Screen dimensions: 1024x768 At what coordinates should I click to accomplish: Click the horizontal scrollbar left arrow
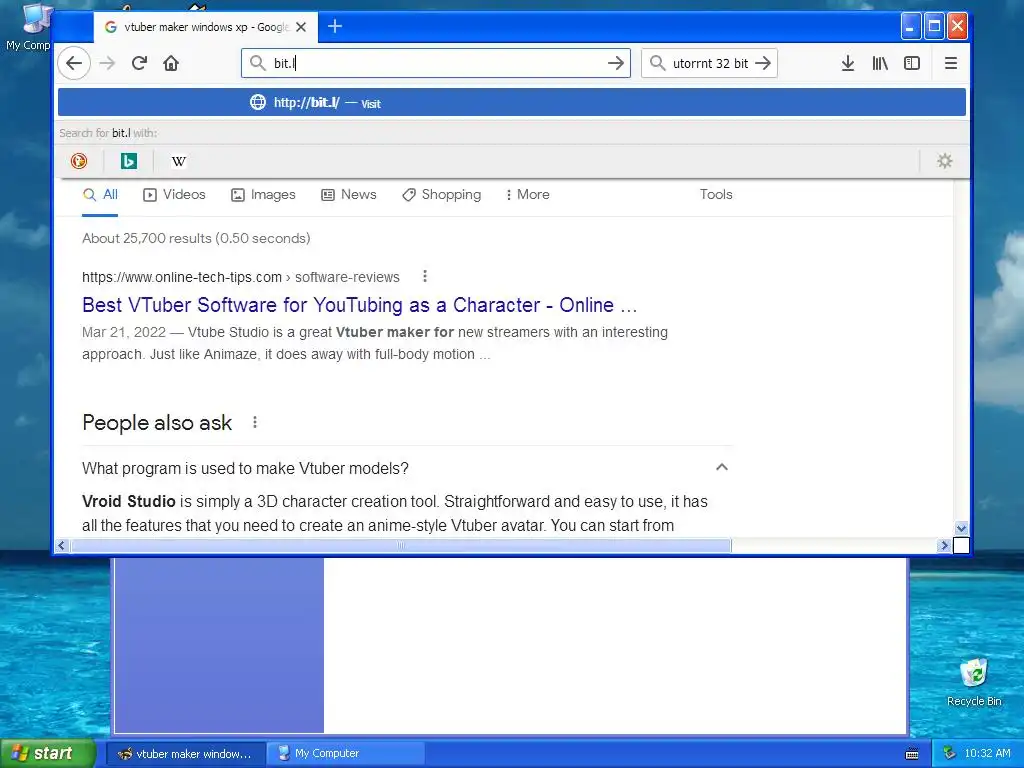click(61, 545)
